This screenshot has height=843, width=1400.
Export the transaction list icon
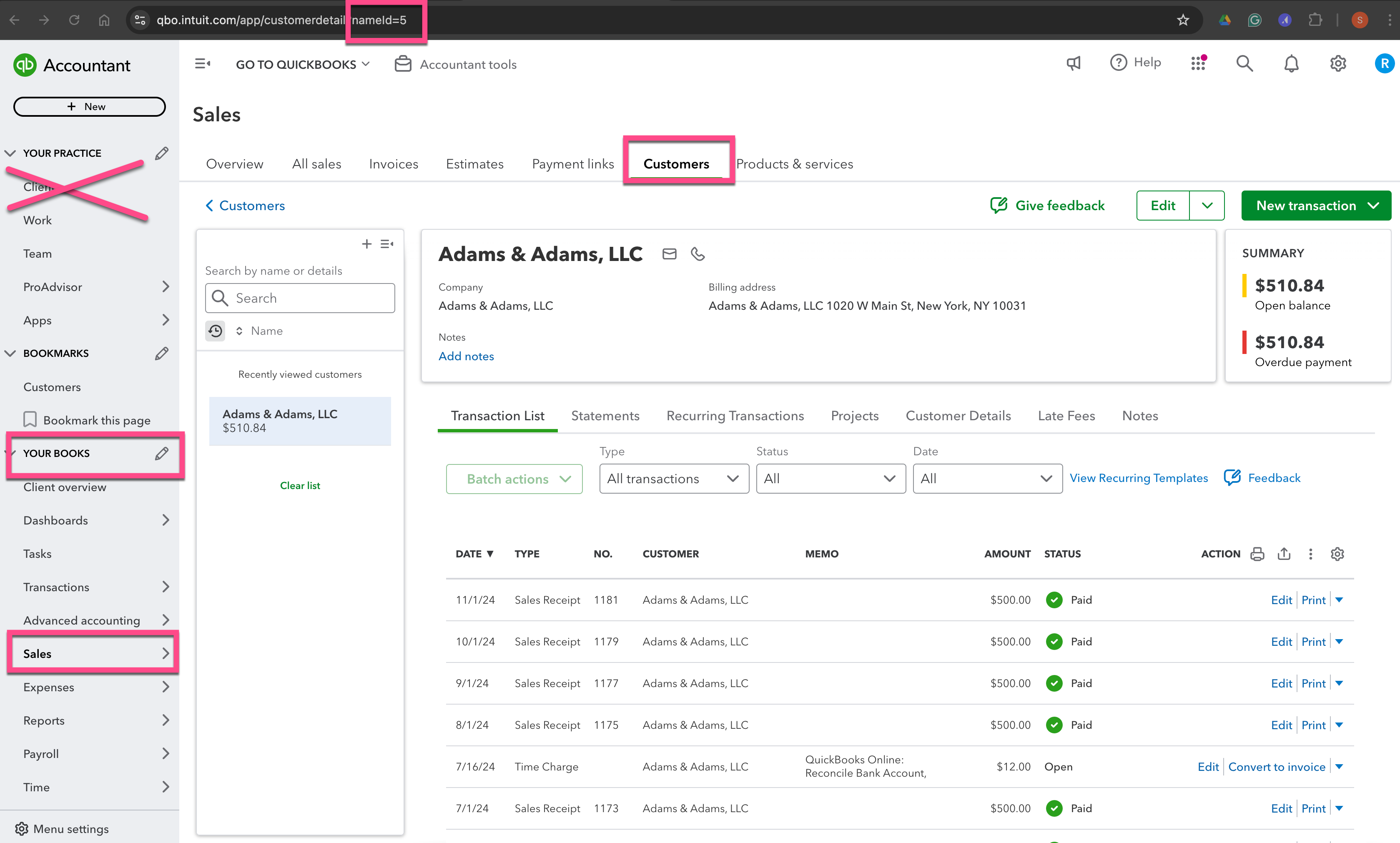1284,554
